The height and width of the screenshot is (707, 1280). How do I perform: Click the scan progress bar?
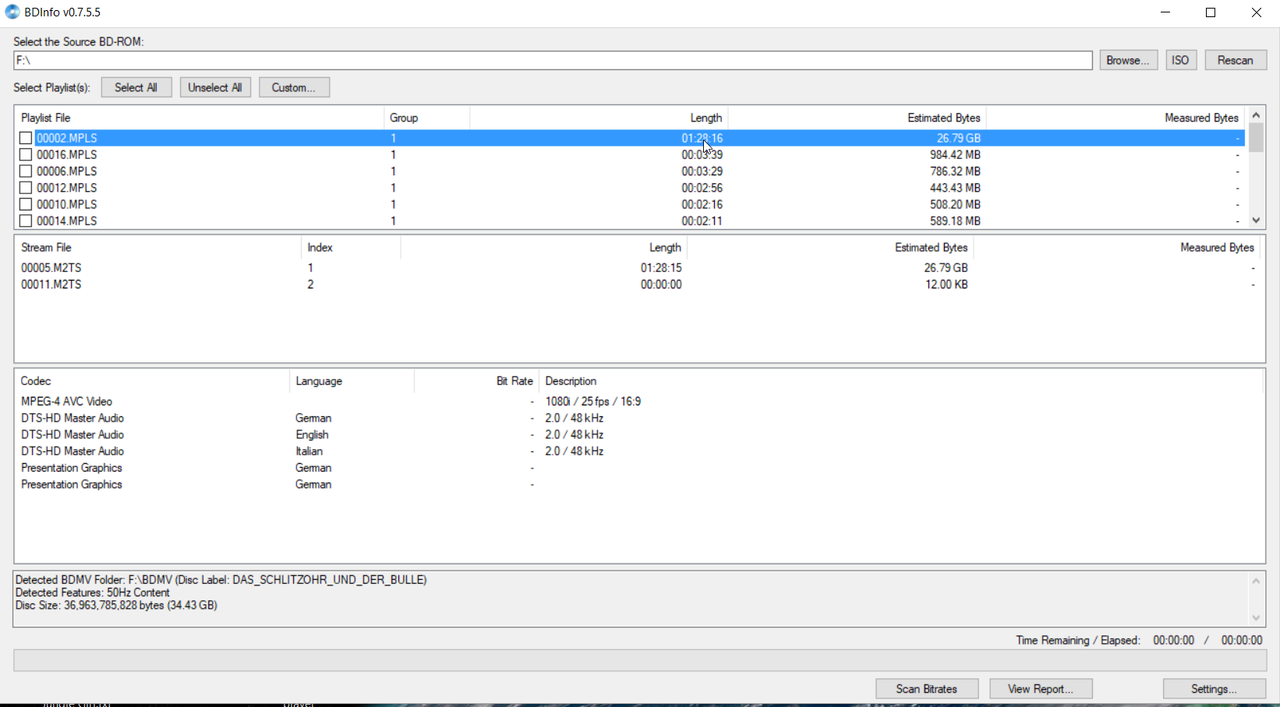pyautogui.click(x=640, y=660)
